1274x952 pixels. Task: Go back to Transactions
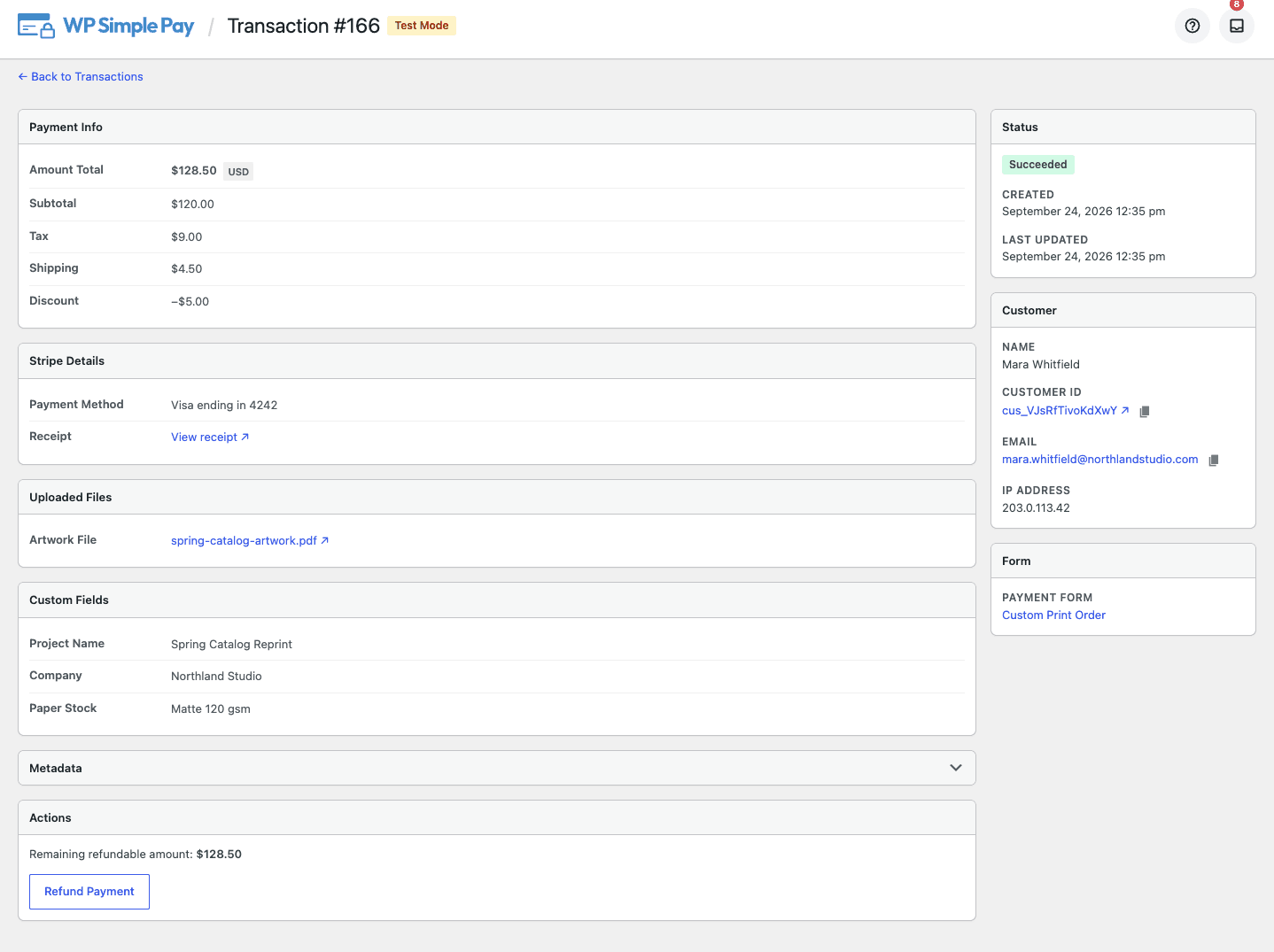point(81,77)
